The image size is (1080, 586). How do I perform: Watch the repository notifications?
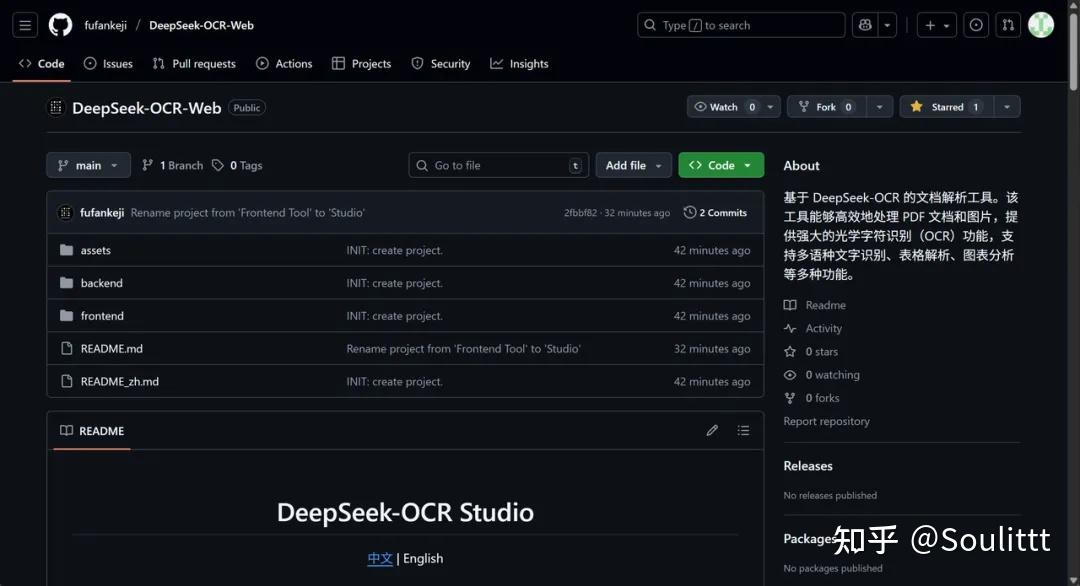(726, 106)
